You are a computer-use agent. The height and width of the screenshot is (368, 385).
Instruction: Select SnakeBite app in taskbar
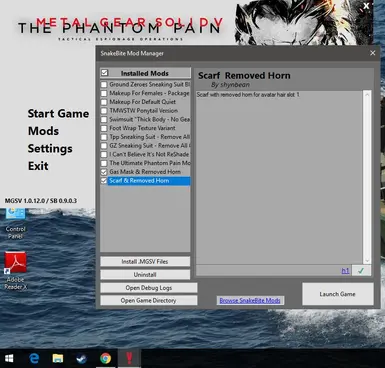(129, 358)
